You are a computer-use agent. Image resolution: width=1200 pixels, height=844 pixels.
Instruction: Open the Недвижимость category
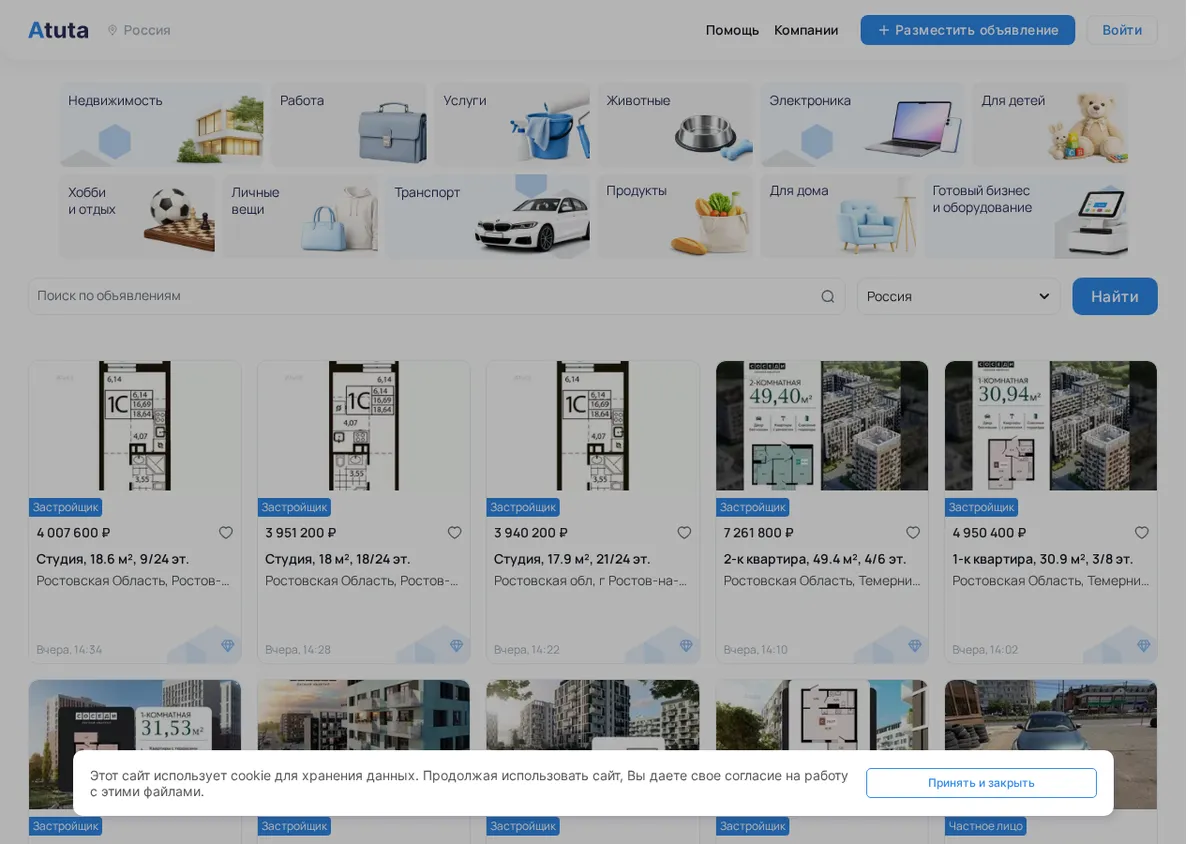(161, 124)
